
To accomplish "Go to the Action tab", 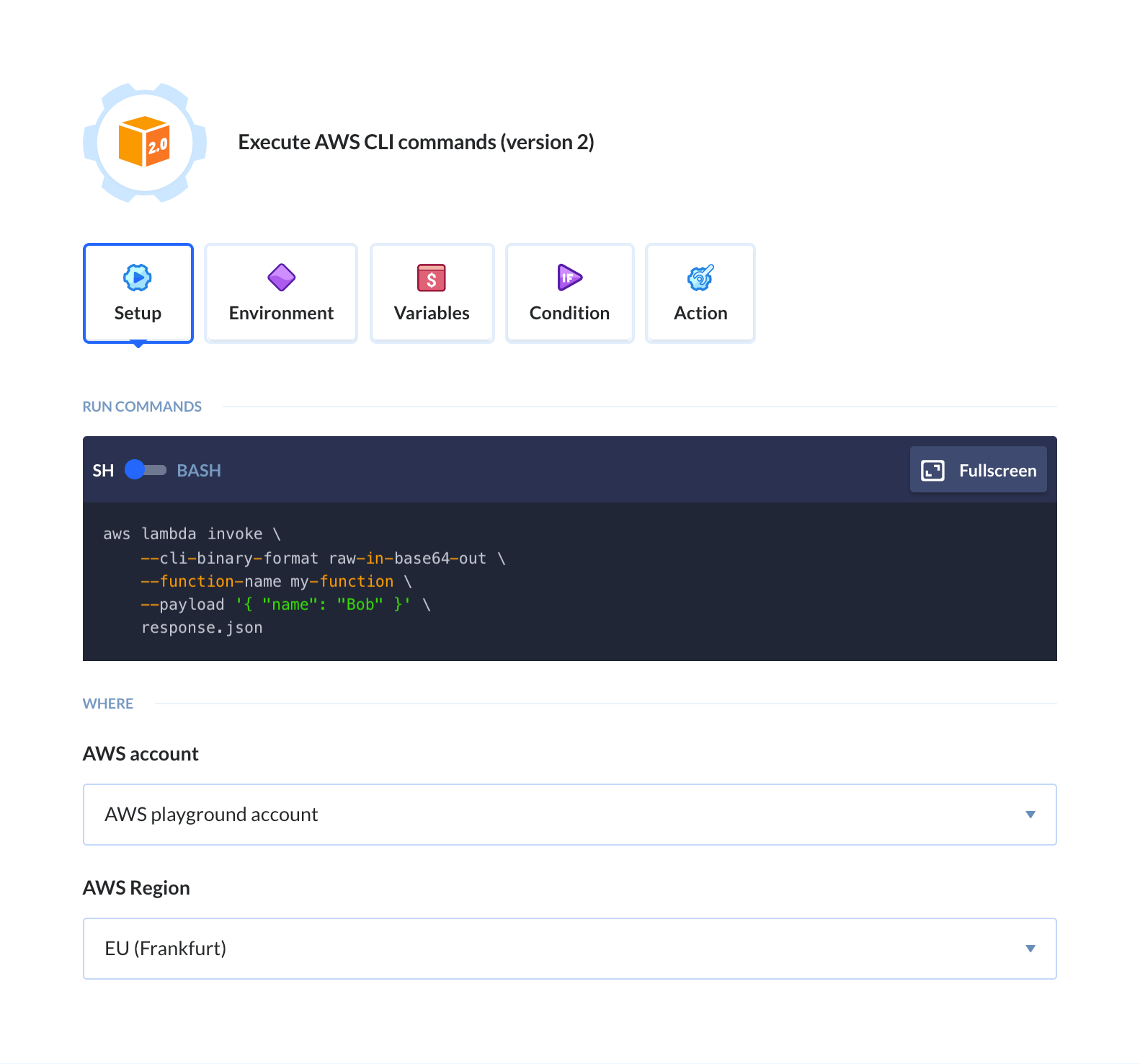I will [700, 293].
